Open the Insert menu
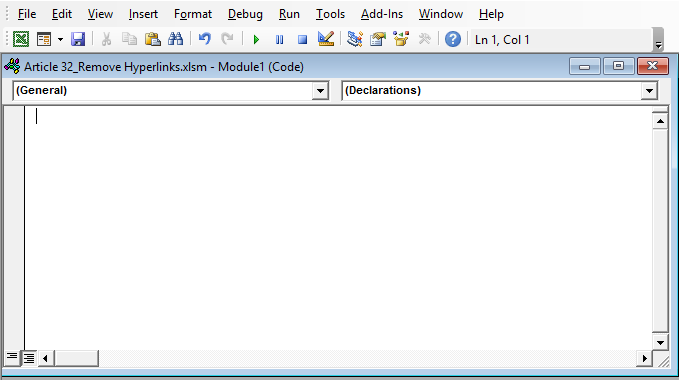679x380 pixels. 143,14
